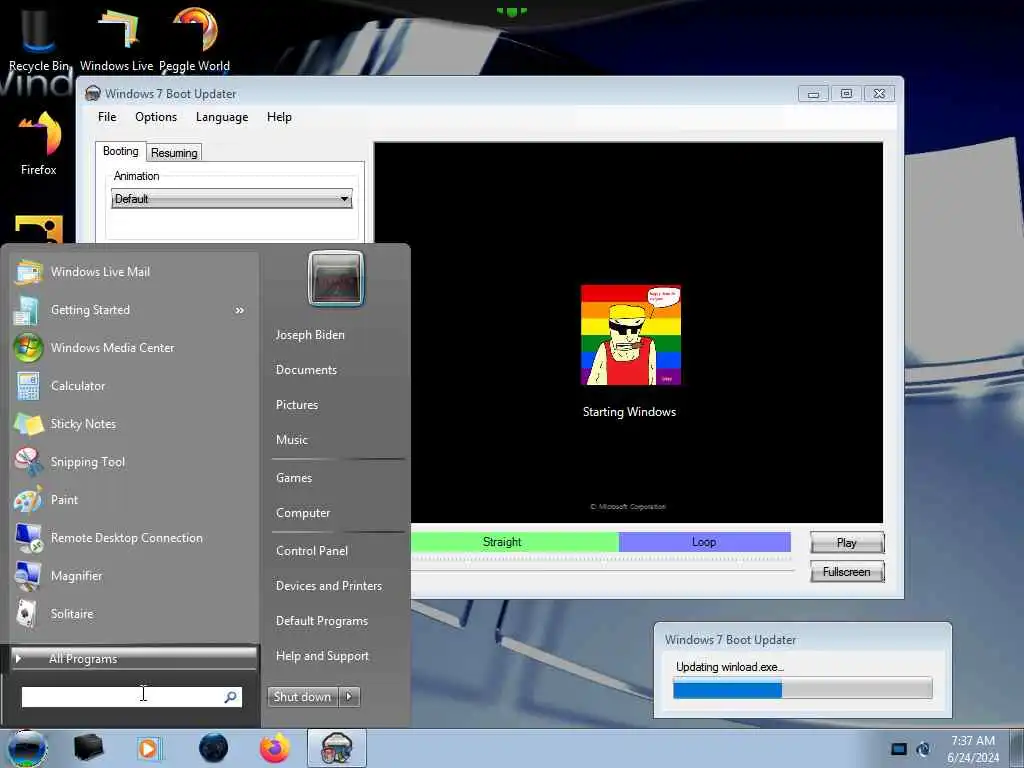Image resolution: width=1024 pixels, height=768 pixels.
Task: Open the Snipping Tool
Action: click(134, 462)
